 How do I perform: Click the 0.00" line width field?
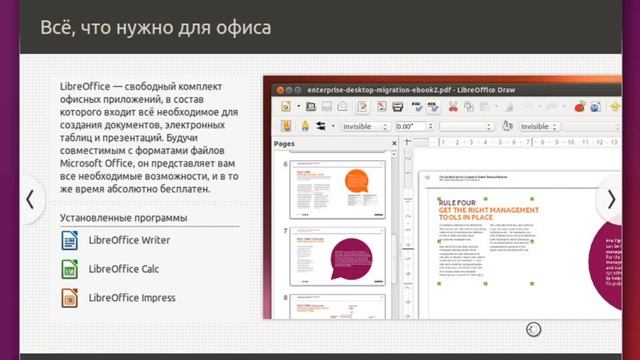tap(411, 127)
